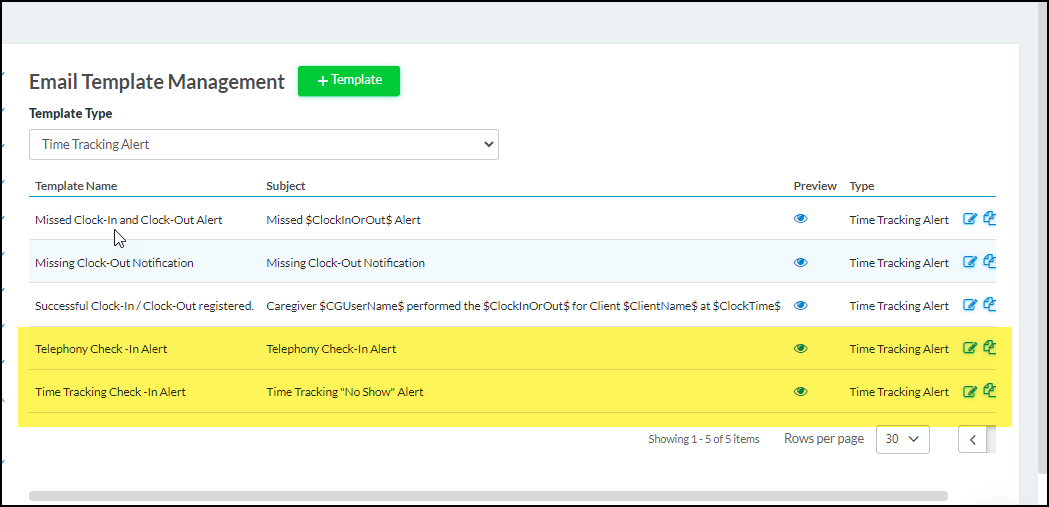
Task: Copy the Telephony Check-In Alert template
Action: (989, 349)
